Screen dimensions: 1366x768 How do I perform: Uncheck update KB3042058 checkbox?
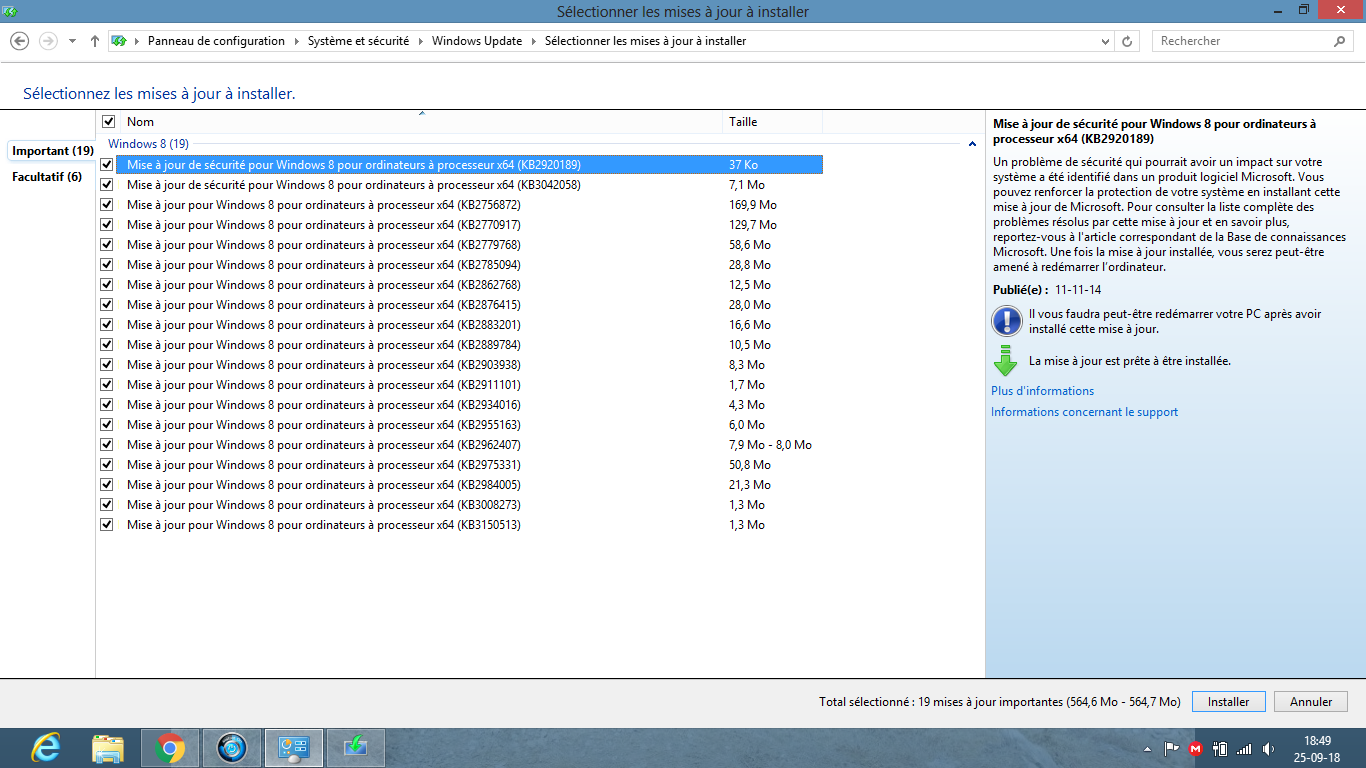[107, 184]
